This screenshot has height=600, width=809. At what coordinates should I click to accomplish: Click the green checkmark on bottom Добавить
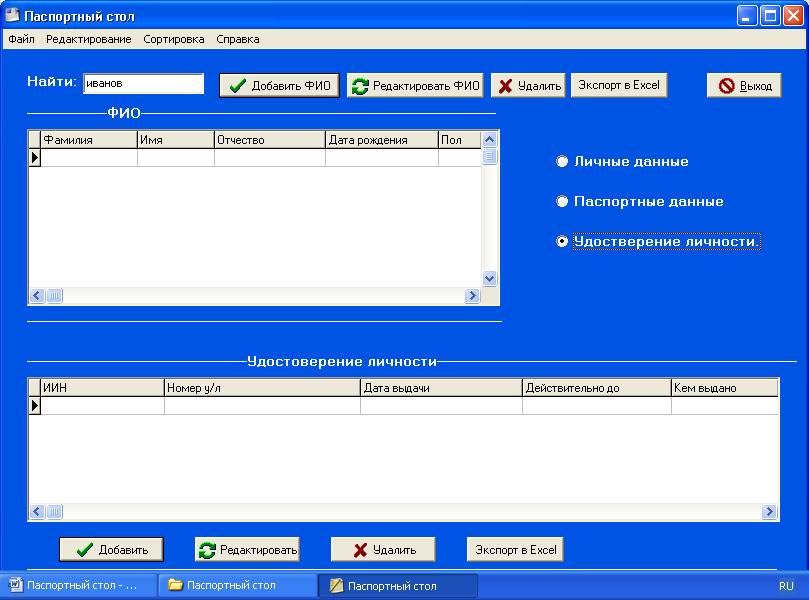[x=85, y=550]
